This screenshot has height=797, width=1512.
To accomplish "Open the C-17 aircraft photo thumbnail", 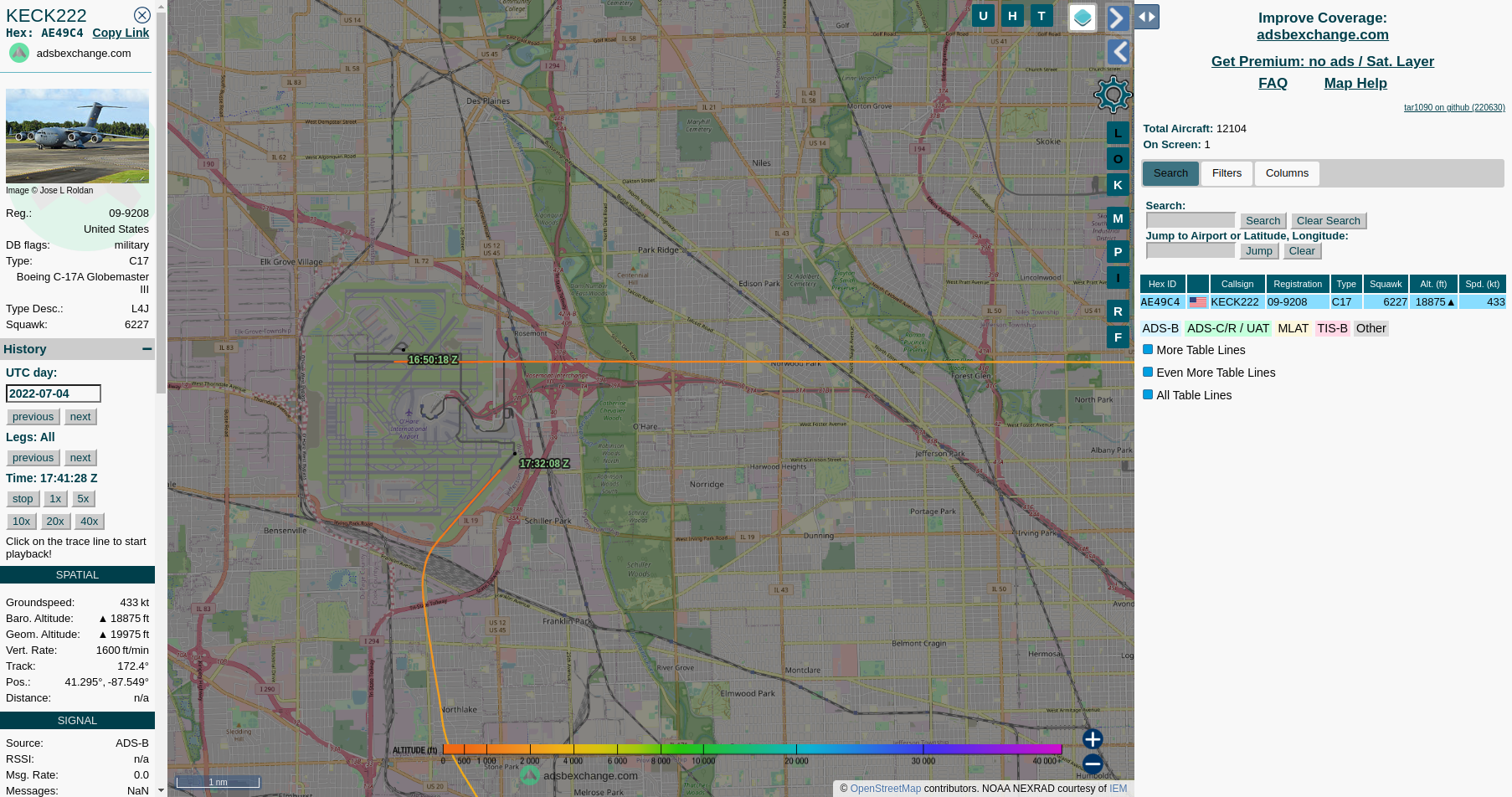I will coord(77,136).
